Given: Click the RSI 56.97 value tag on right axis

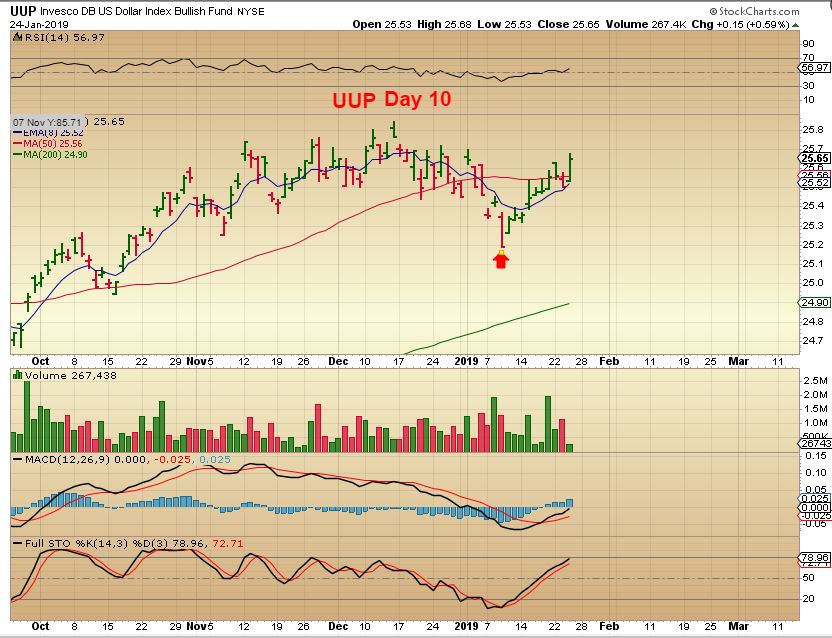Looking at the screenshot, I should 814,67.
